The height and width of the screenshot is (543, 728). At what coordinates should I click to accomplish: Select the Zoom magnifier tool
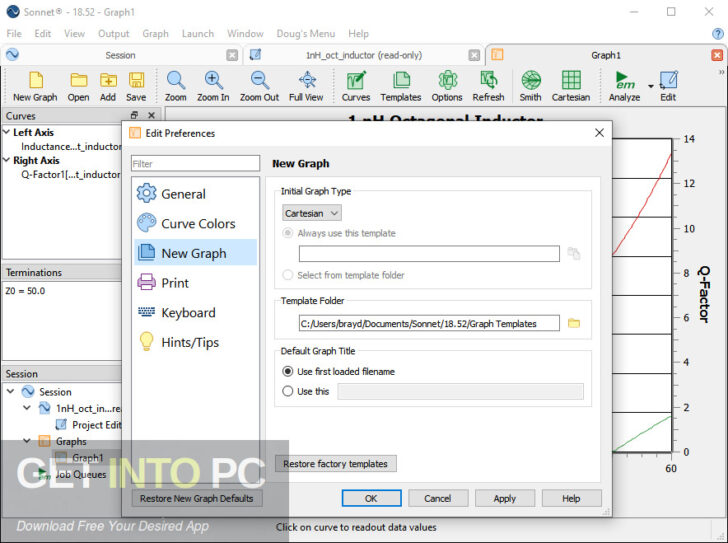tap(176, 86)
